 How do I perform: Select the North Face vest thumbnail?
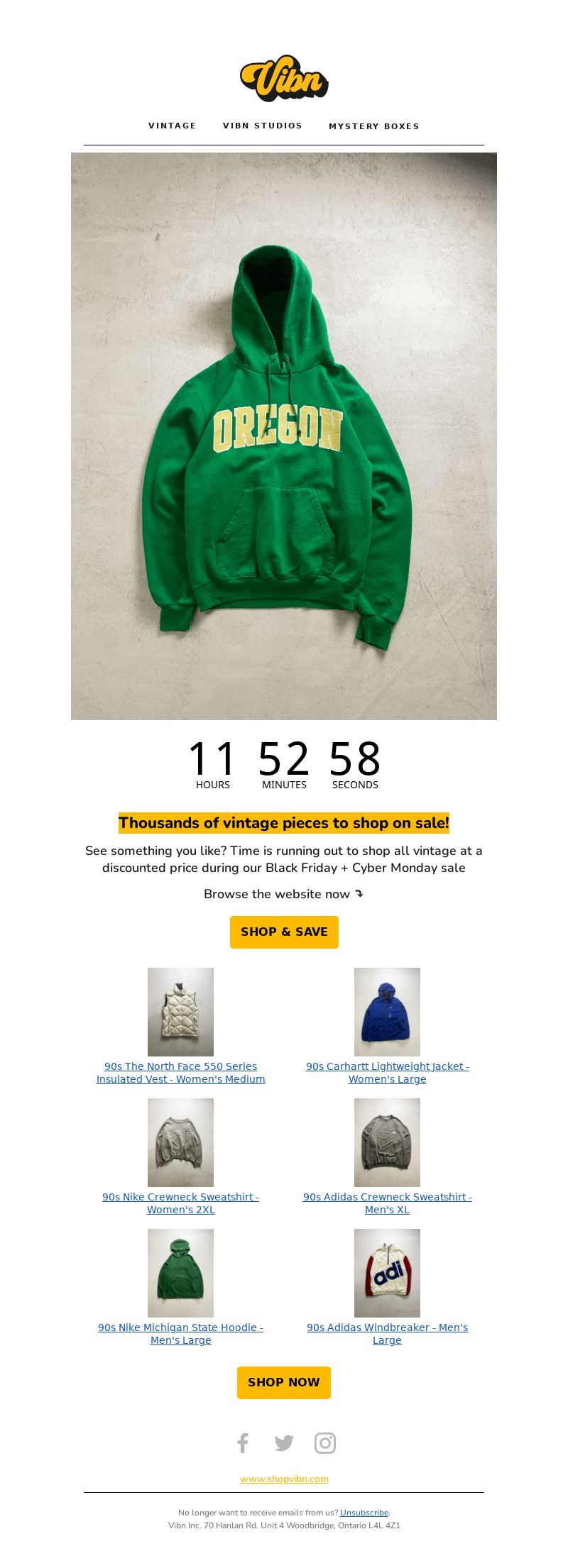(180, 1012)
